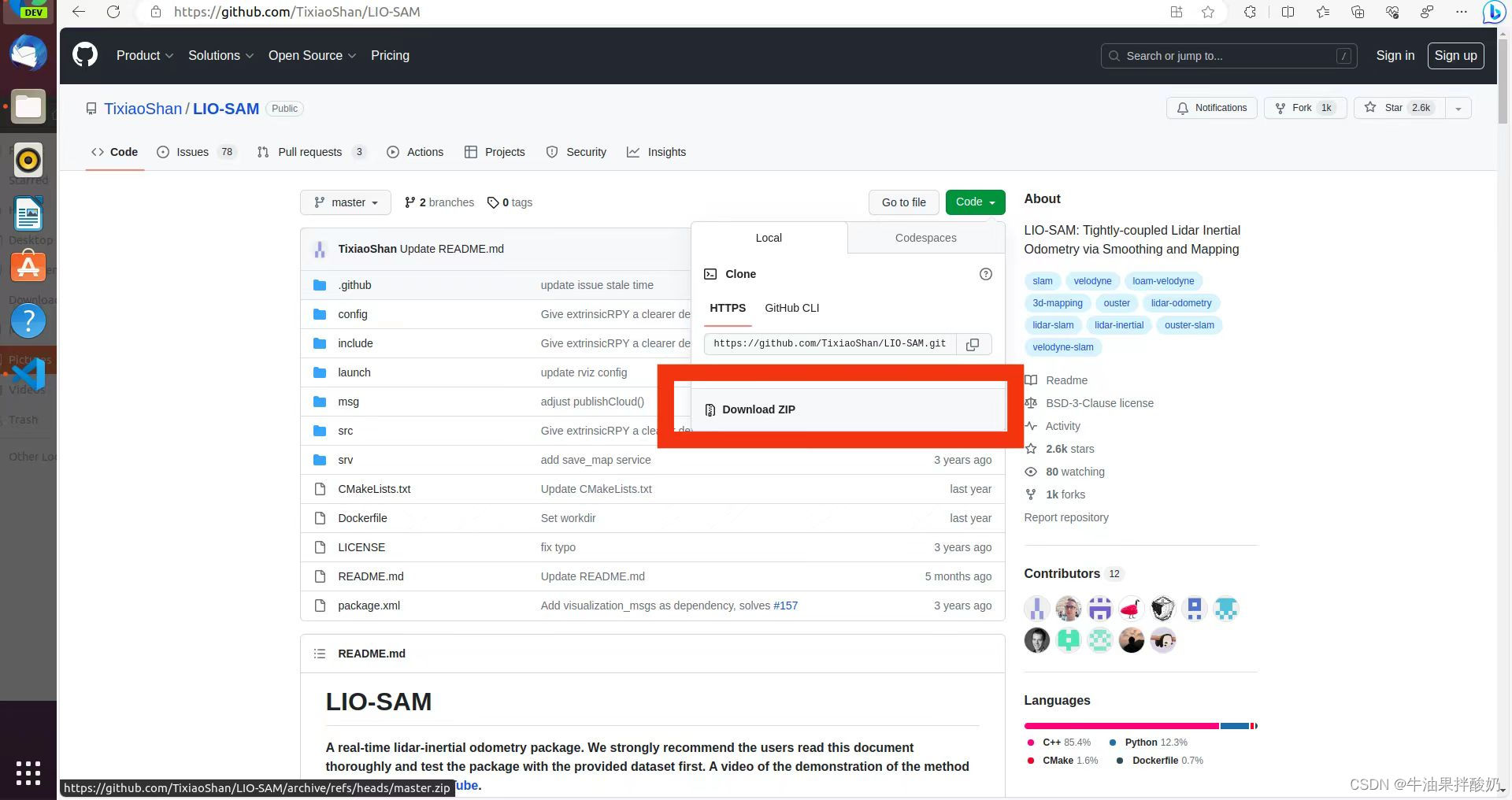Open the Pull requests tab
This screenshot has width=1512, height=800.
[x=312, y=152]
